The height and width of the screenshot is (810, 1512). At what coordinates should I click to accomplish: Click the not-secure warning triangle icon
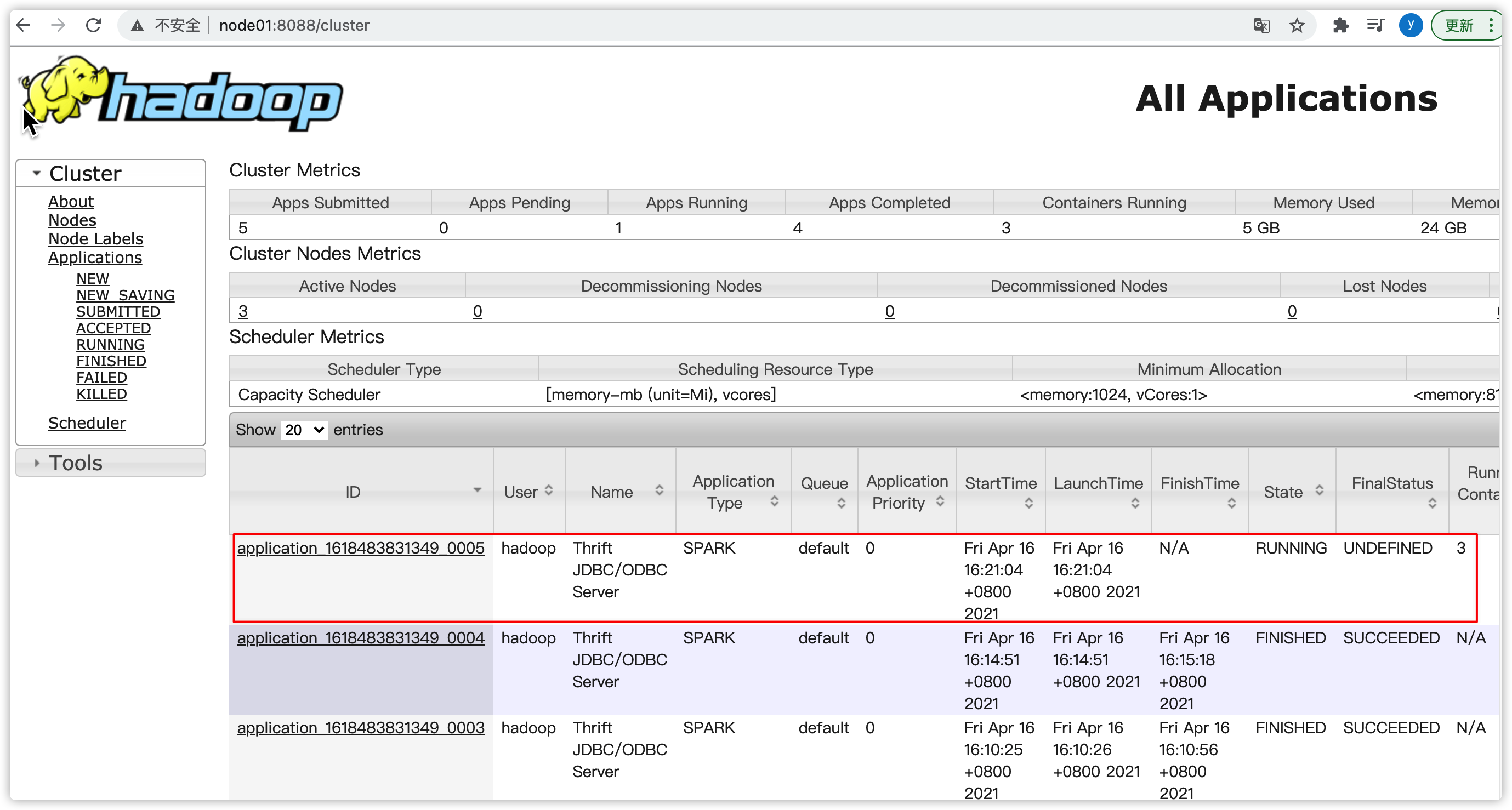coord(138,26)
